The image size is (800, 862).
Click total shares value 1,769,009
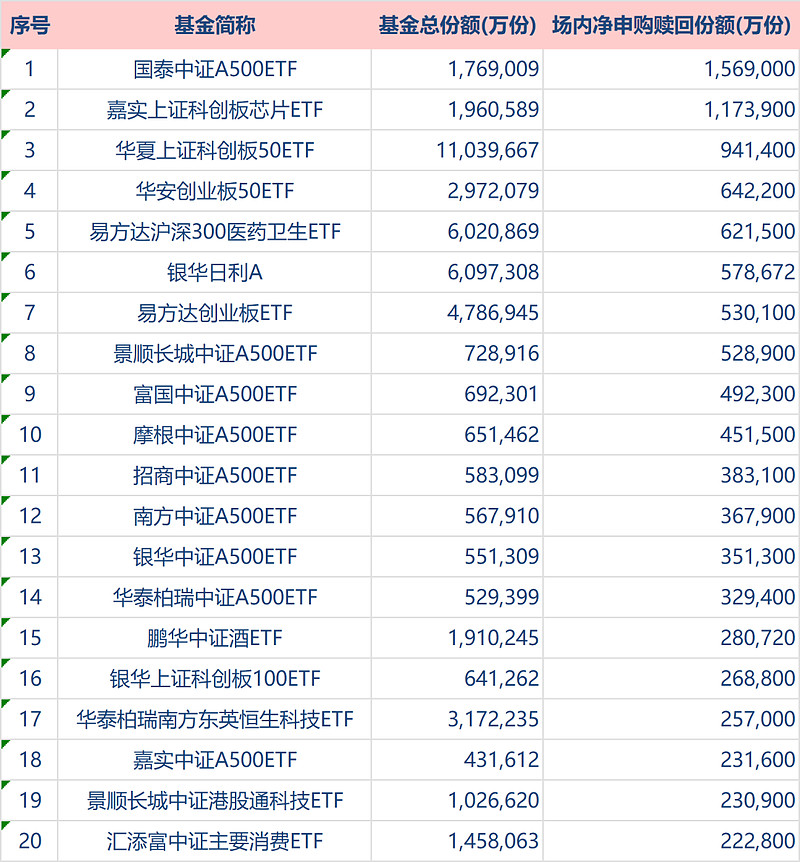pyautogui.click(x=493, y=69)
